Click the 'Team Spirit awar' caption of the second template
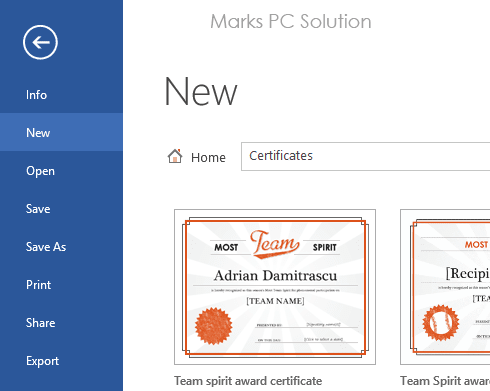Viewport: 490px width, 391px height. (x=445, y=381)
